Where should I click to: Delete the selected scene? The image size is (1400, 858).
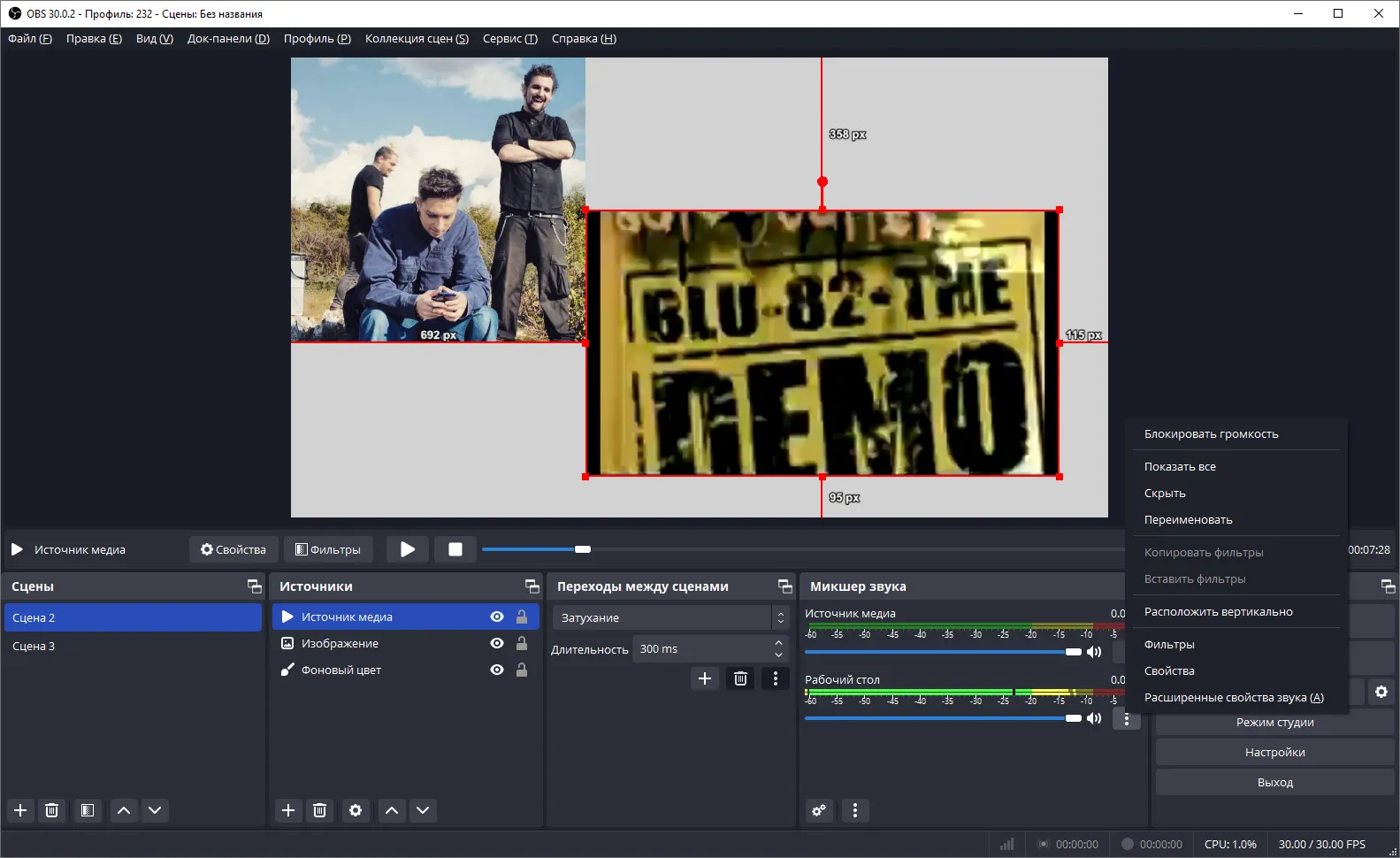tap(52, 810)
